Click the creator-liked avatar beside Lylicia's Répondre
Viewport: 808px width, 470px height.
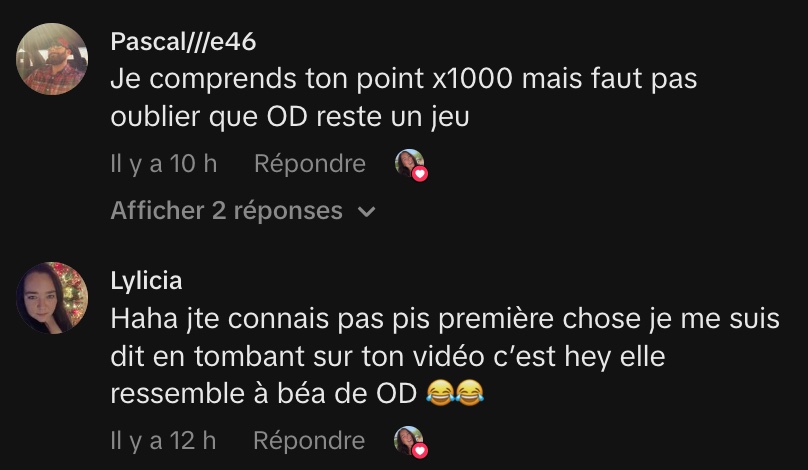click(x=409, y=440)
